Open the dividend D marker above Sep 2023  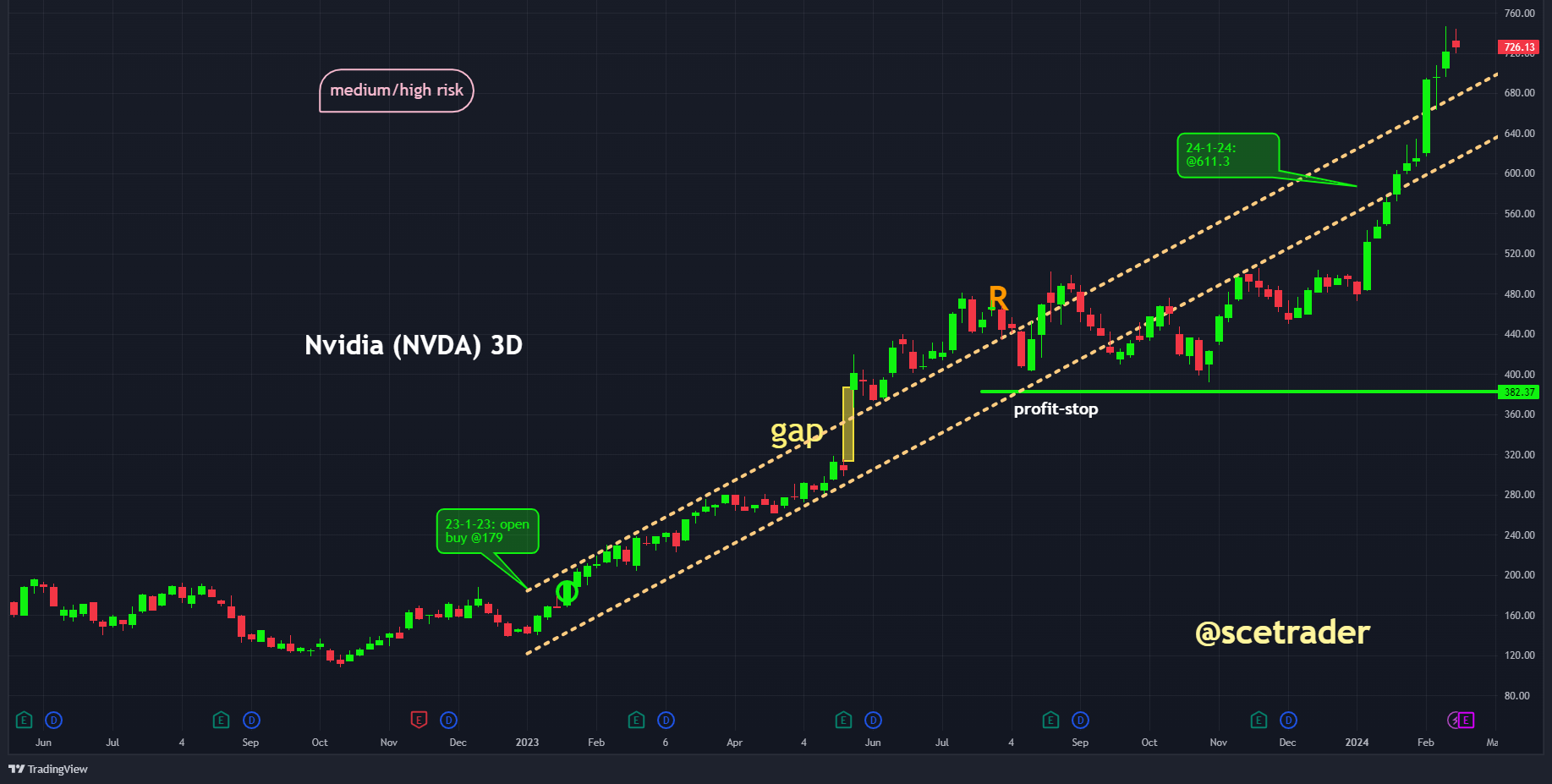point(1081,720)
